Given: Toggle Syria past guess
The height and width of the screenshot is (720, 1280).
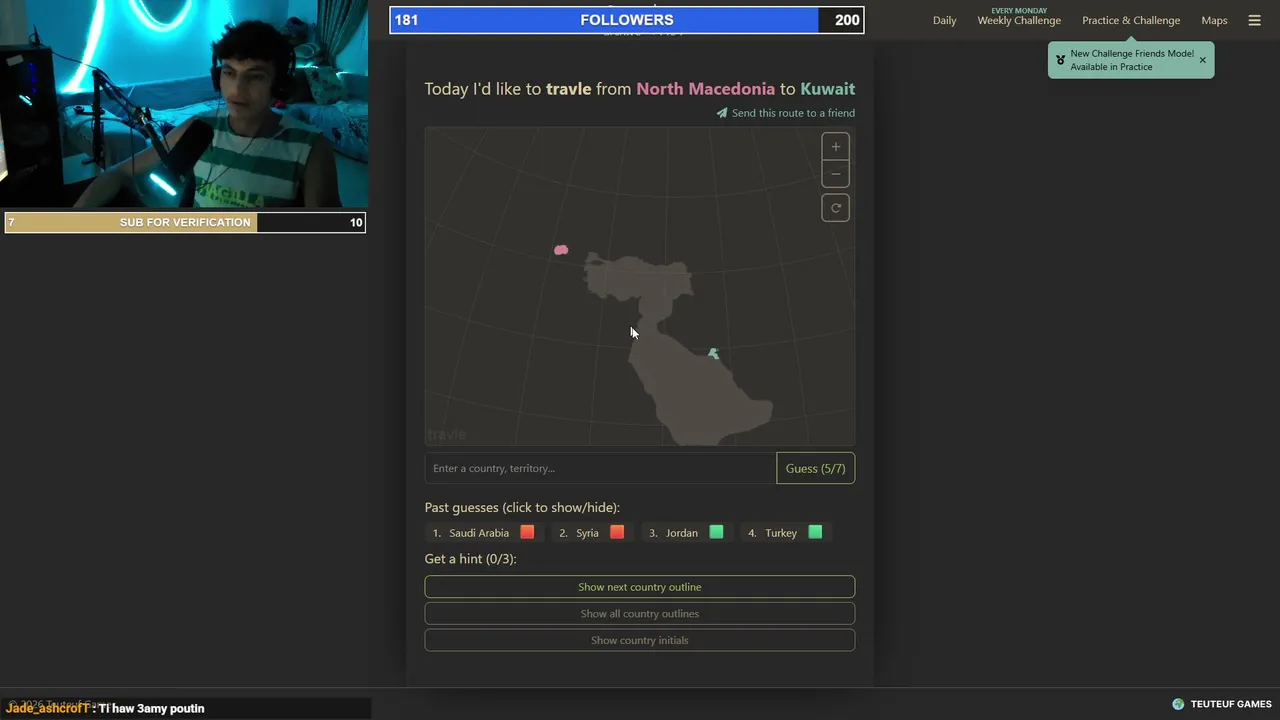Looking at the screenshot, I should pyautogui.click(x=591, y=533).
